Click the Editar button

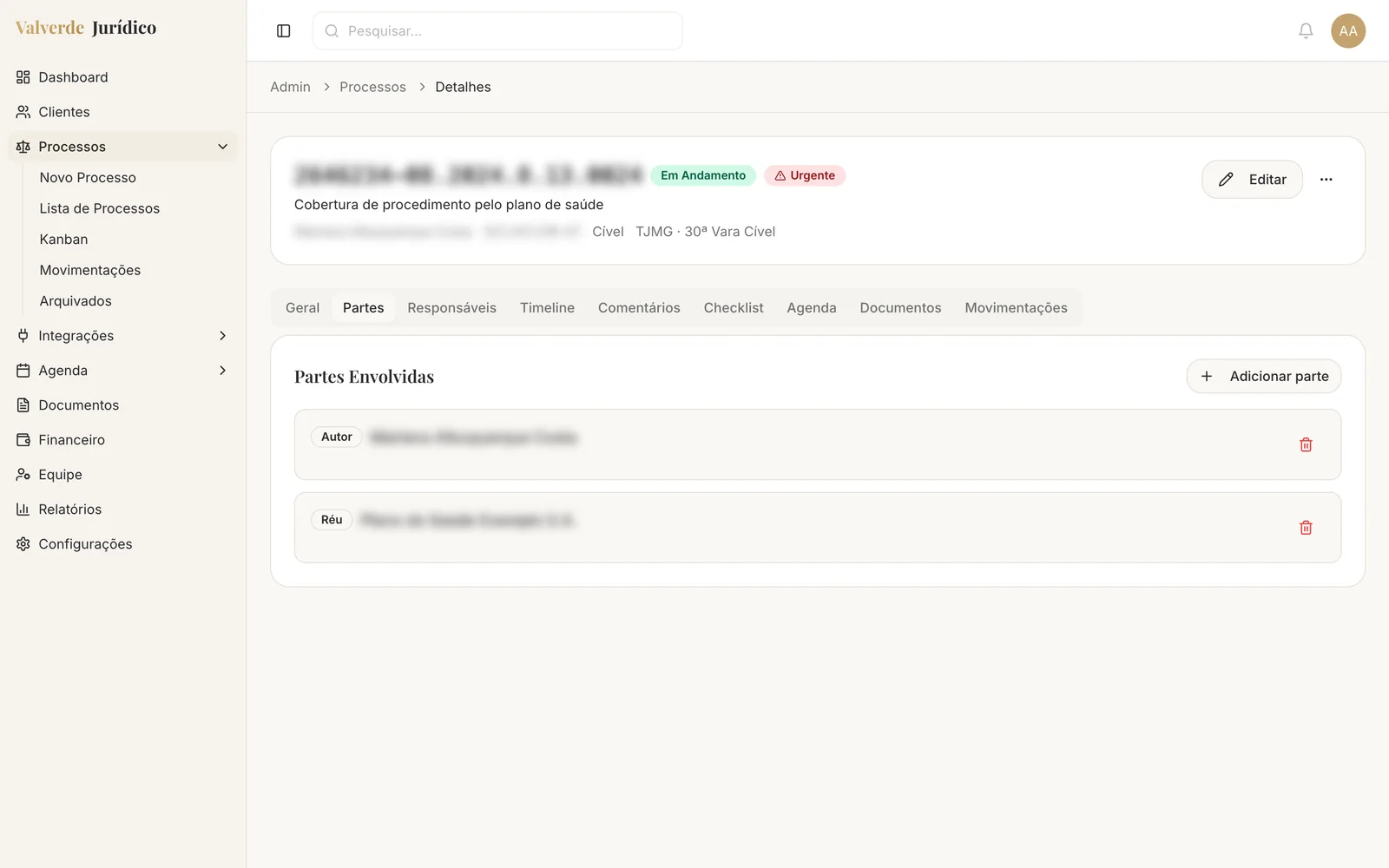click(x=1252, y=180)
